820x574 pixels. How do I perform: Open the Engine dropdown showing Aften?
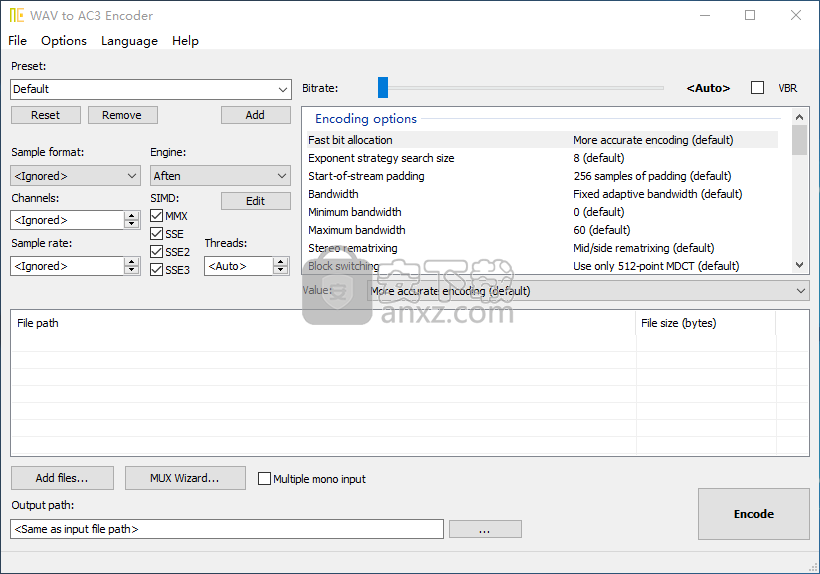click(220, 176)
